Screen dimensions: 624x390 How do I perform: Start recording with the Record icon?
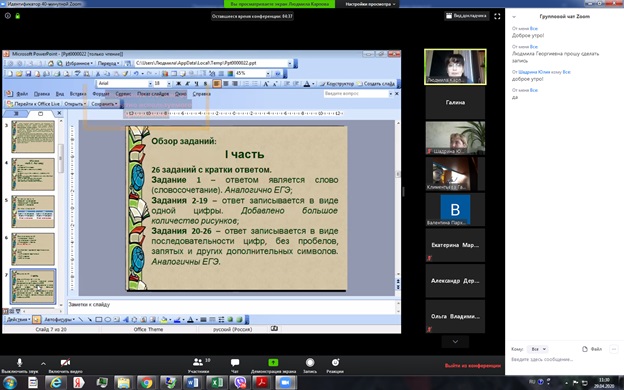coord(310,362)
